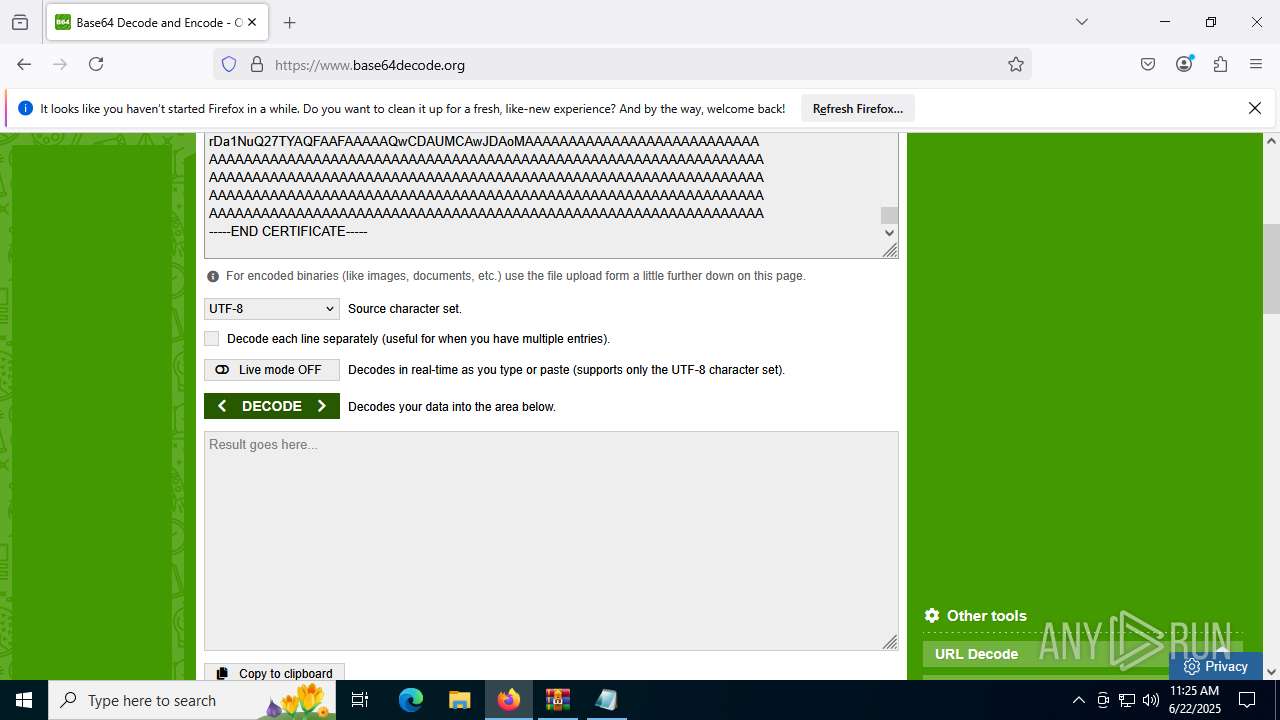Dismiss the Firefox refresh notification
1280x720 pixels.
click(x=1255, y=108)
